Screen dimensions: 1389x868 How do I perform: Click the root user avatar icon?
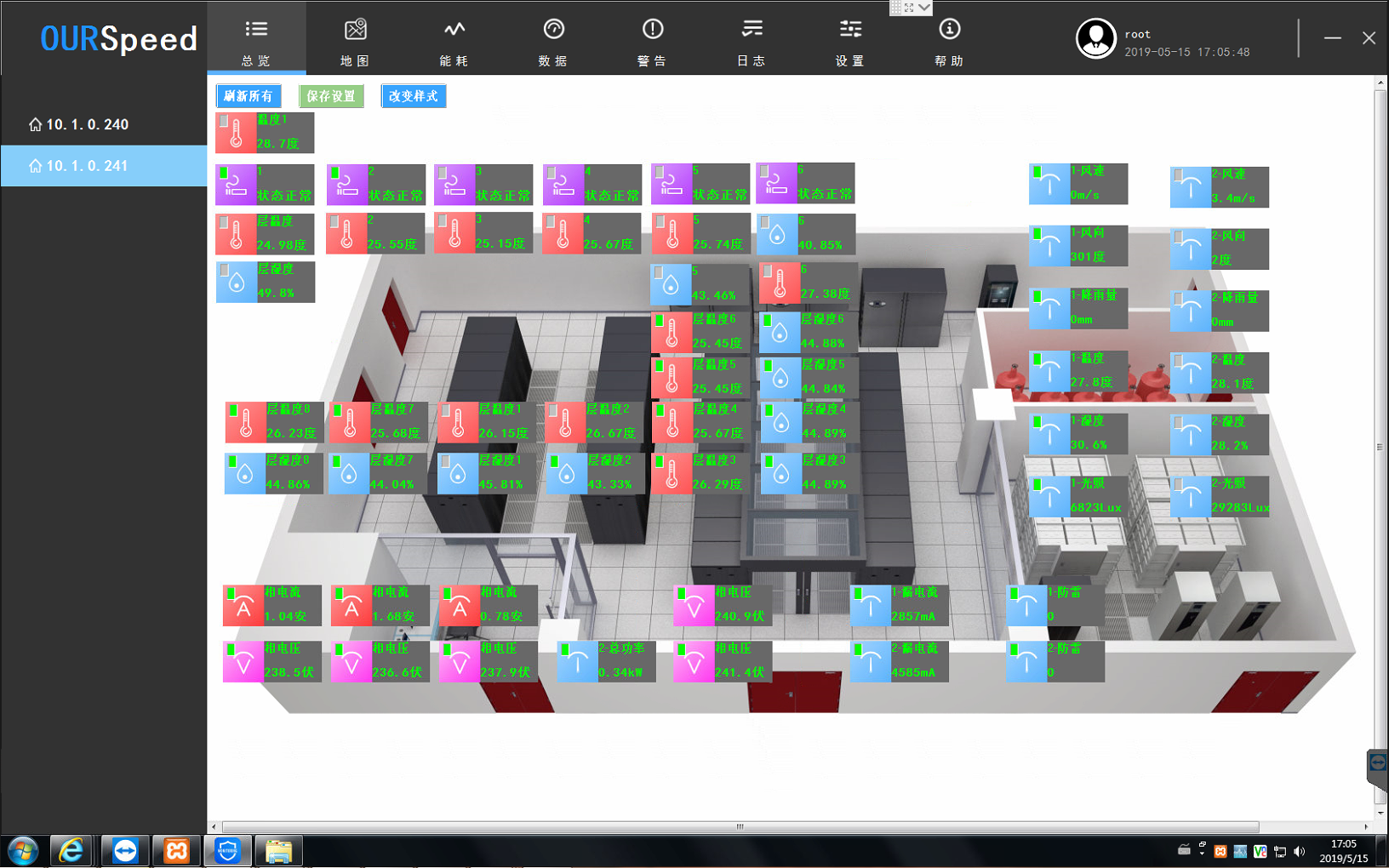pos(1095,38)
